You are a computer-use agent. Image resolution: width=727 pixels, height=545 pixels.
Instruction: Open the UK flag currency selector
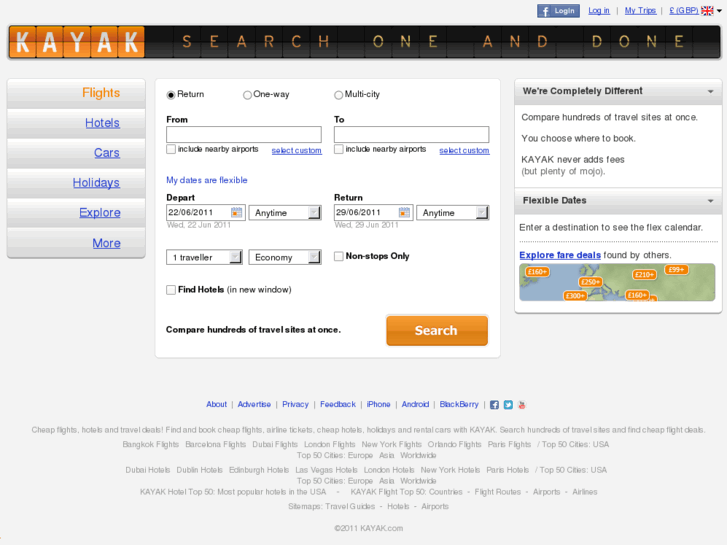[707, 11]
